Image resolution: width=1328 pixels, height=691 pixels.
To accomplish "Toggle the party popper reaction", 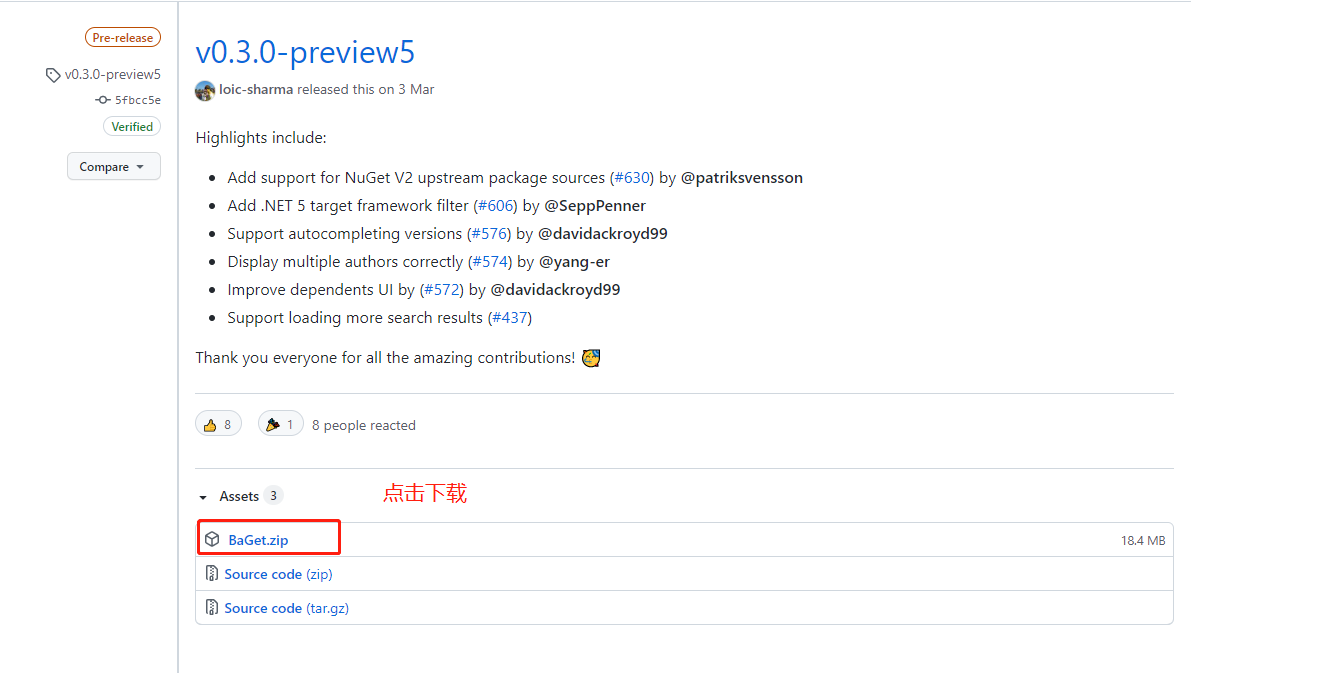I will point(281,425).
